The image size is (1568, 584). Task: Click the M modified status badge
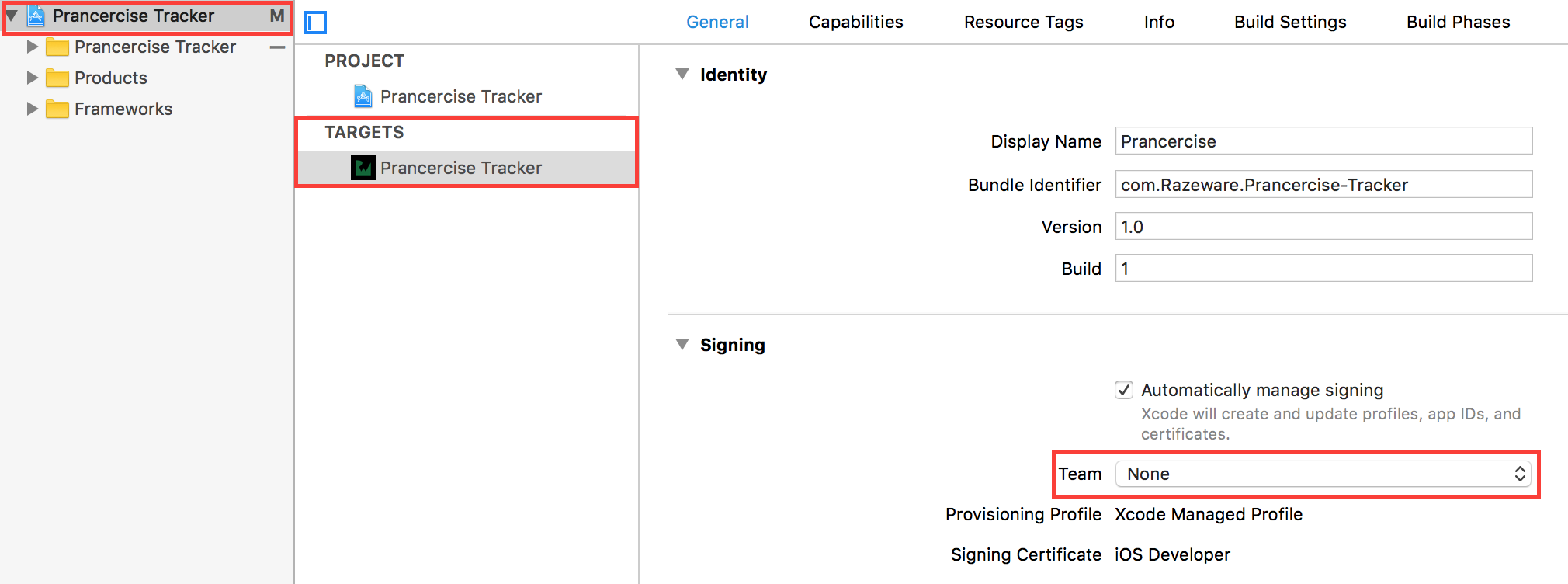(277, 16)
